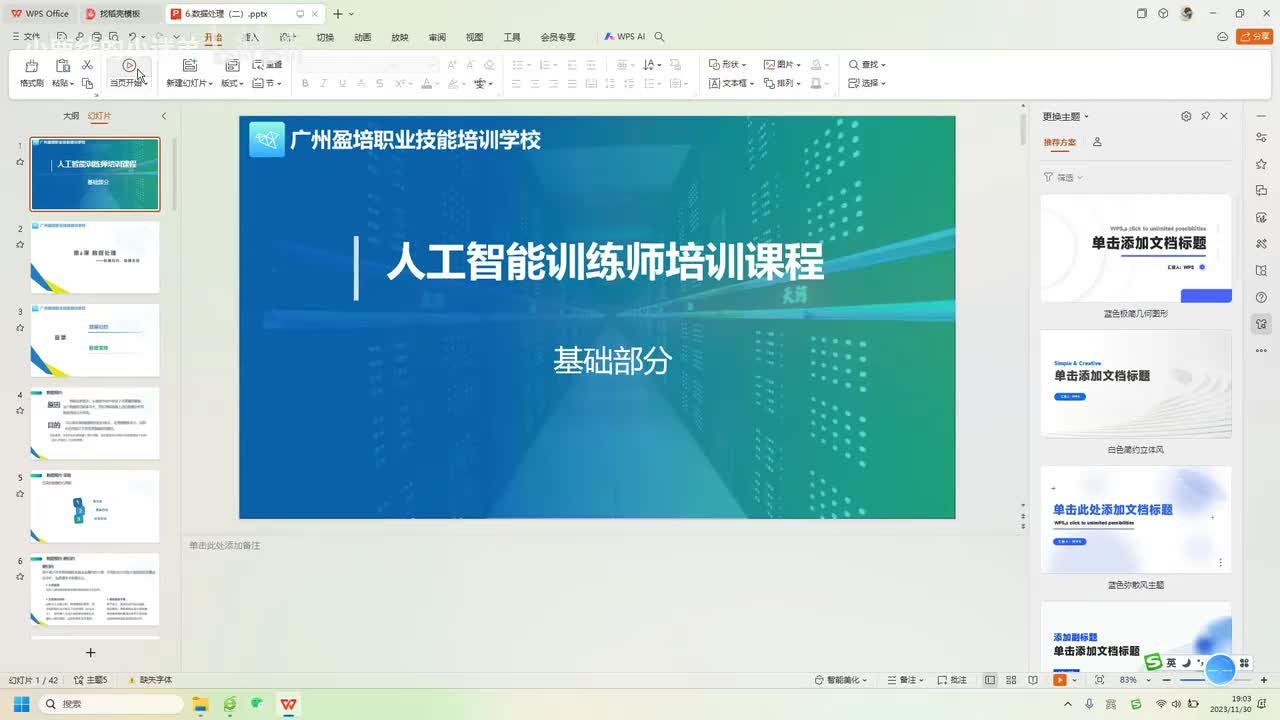Click the Cut scissors icon
The width and height of the screenshot is (1280, 720).
[87, 65]
